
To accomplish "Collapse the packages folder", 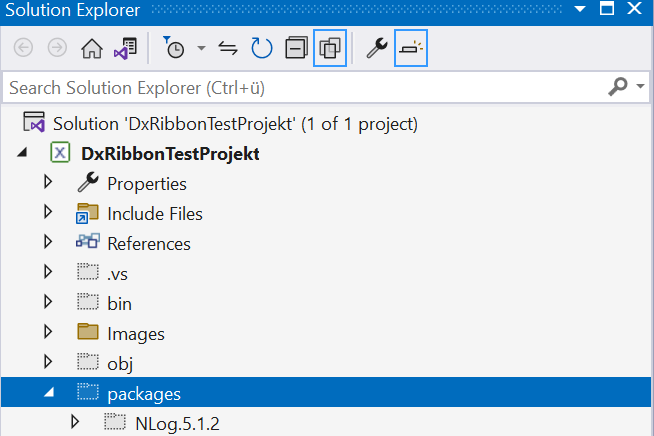I will [49, 392].
